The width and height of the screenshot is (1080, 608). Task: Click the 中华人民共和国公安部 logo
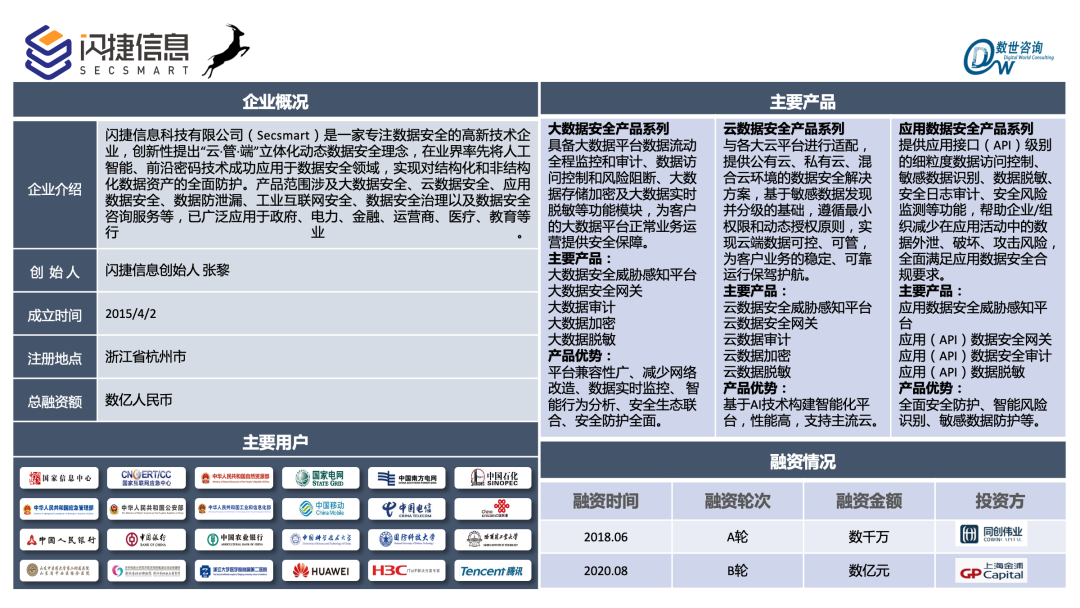[146, 509]
